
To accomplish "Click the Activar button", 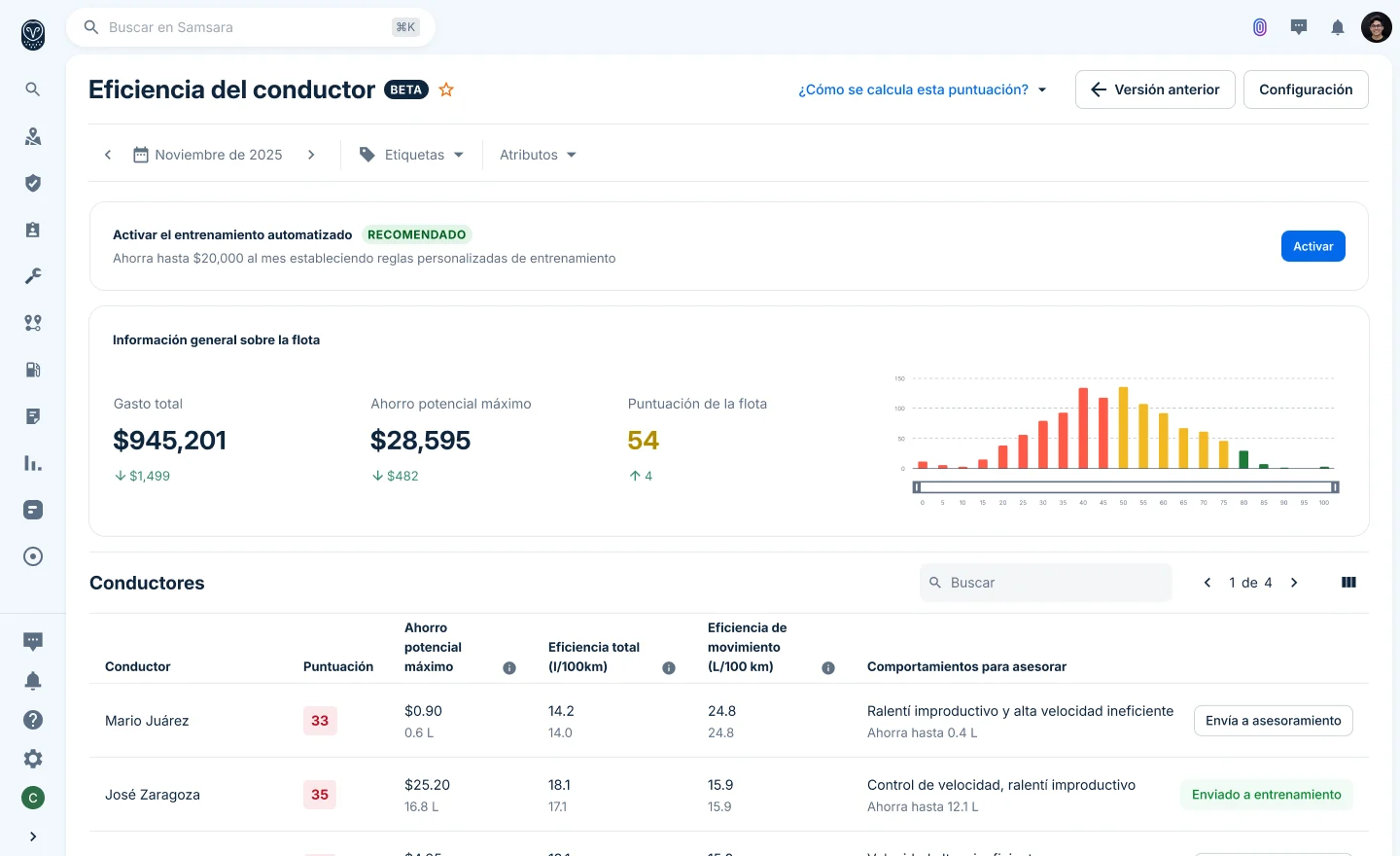I will 1312,246.
